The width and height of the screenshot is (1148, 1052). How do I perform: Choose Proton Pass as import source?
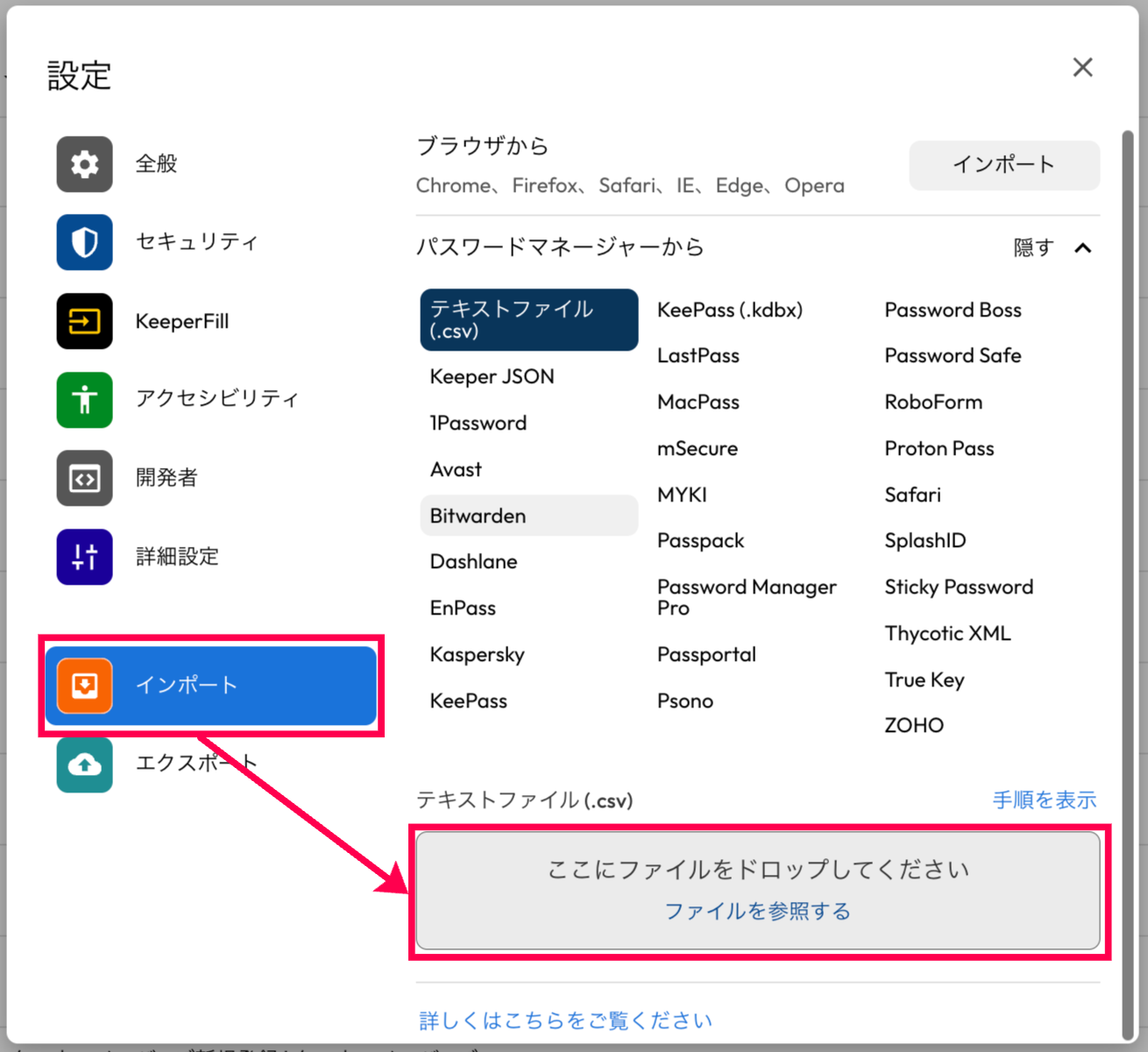click(939, 449)
